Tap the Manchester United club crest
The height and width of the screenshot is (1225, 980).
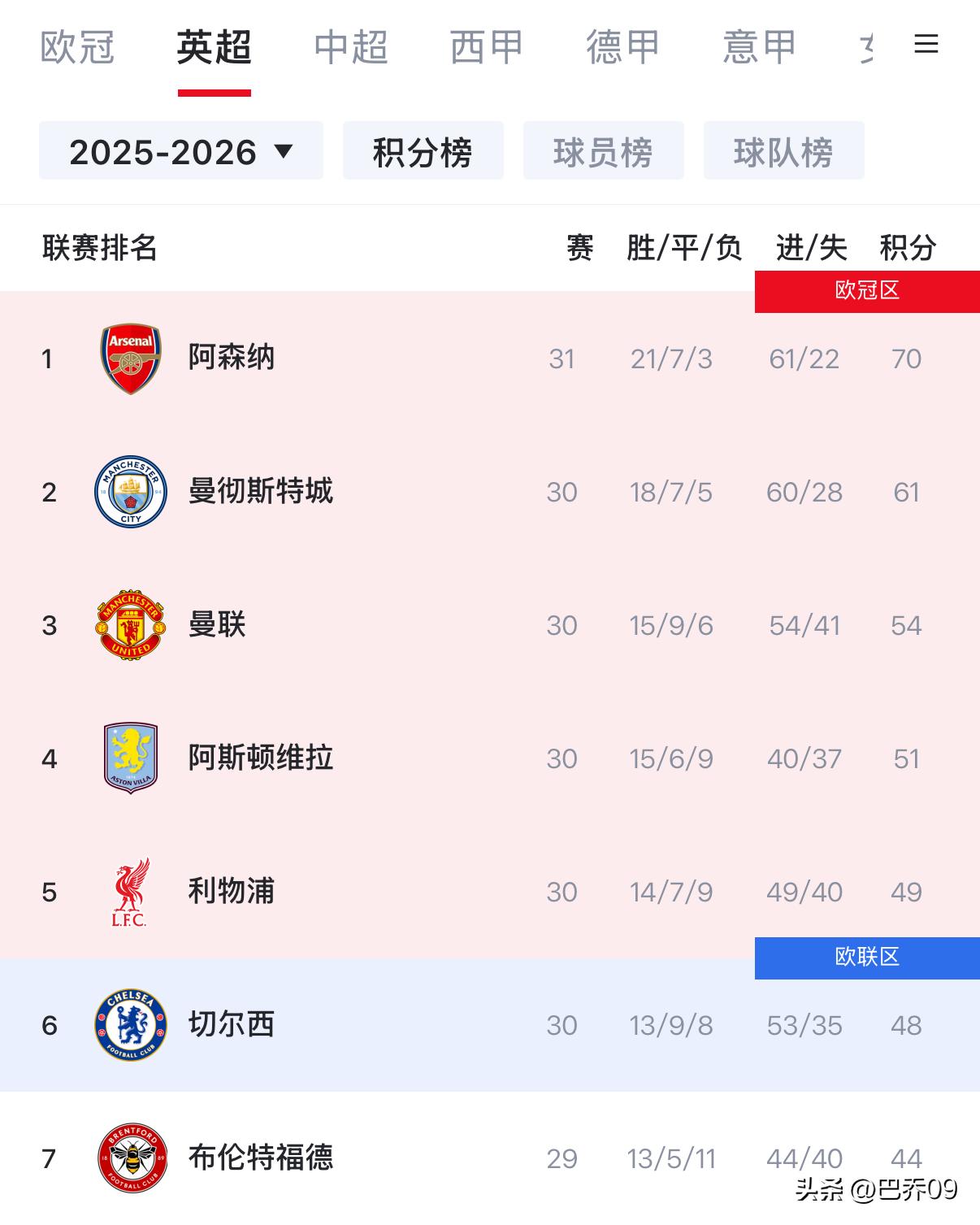[x=131, y=625]
